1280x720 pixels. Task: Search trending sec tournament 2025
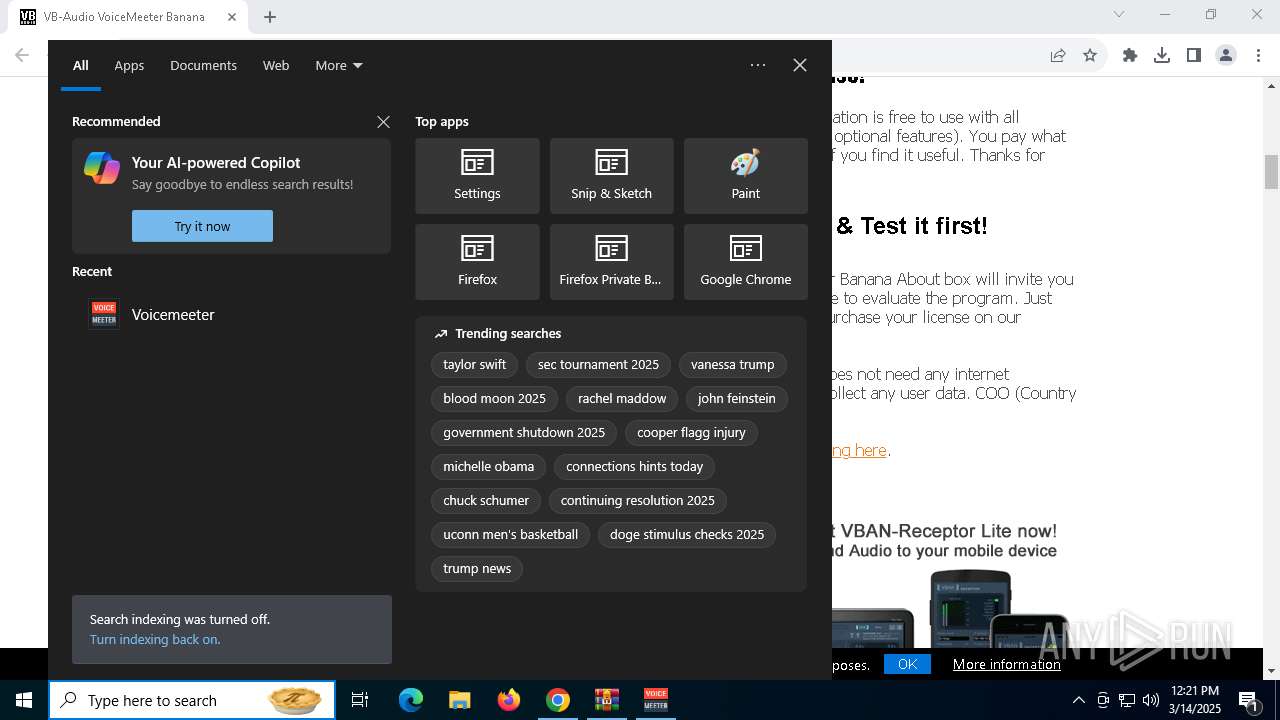(598, 364)
